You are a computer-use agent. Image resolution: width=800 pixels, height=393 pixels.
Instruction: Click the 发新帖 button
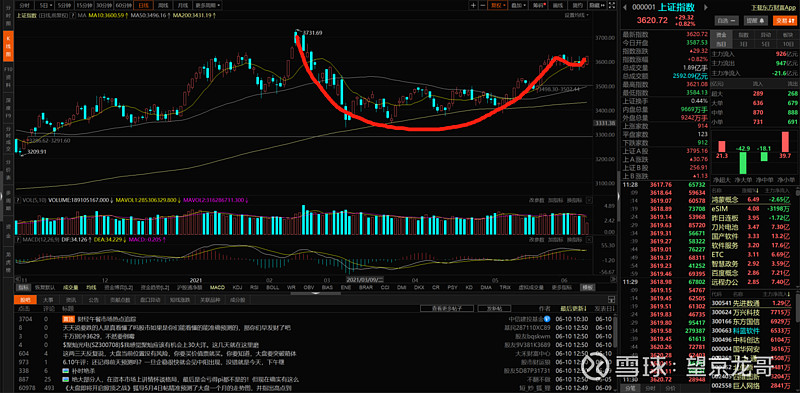[x=494, y=308]
